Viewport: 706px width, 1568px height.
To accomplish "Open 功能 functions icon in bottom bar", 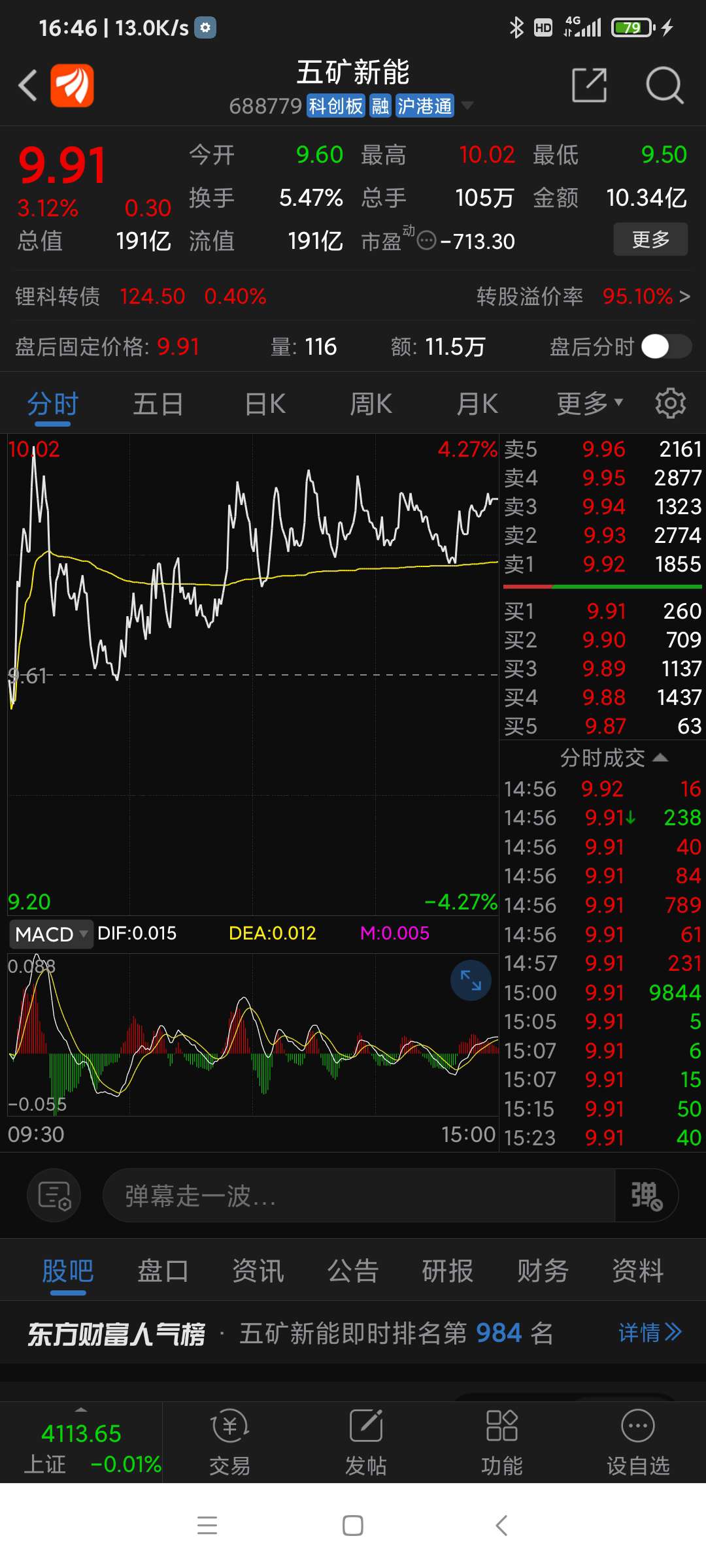I will coord(501,1443).
